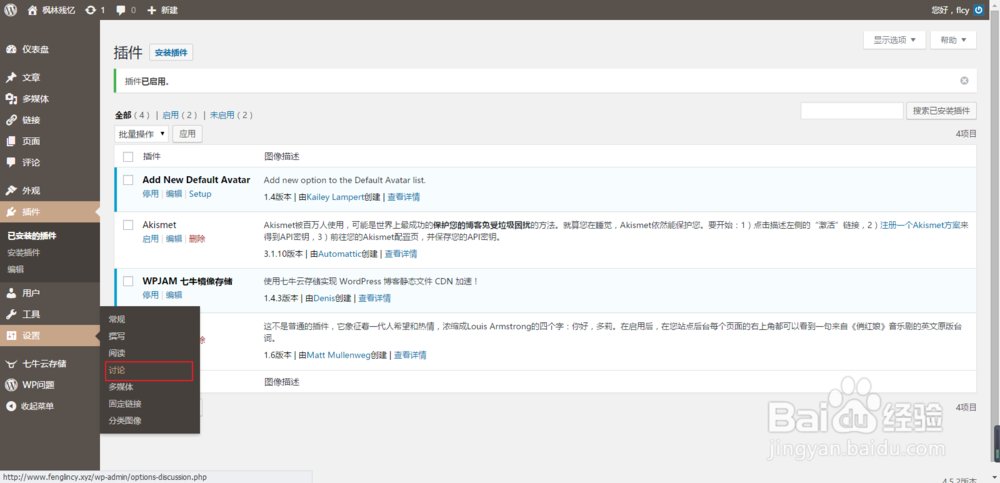Click 搜索已安装插件 search button

[941, 110]
